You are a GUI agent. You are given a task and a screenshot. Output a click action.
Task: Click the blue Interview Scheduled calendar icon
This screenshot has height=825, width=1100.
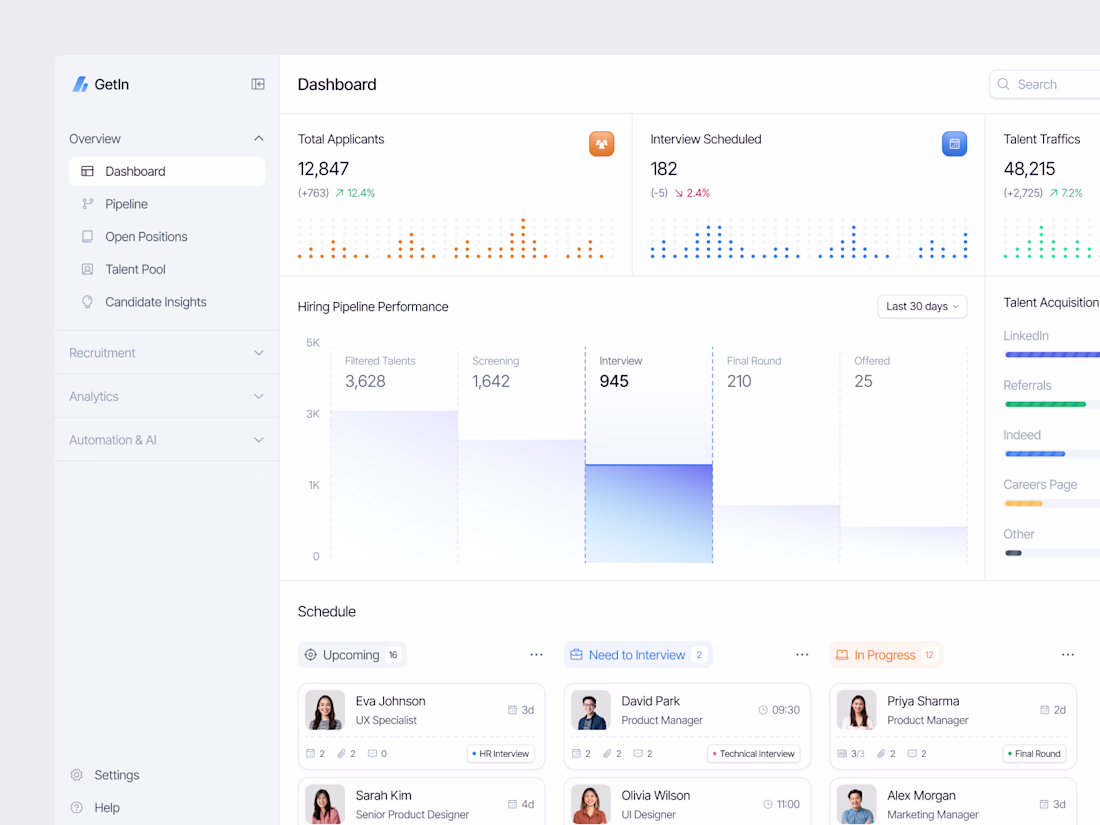(954, 144)
